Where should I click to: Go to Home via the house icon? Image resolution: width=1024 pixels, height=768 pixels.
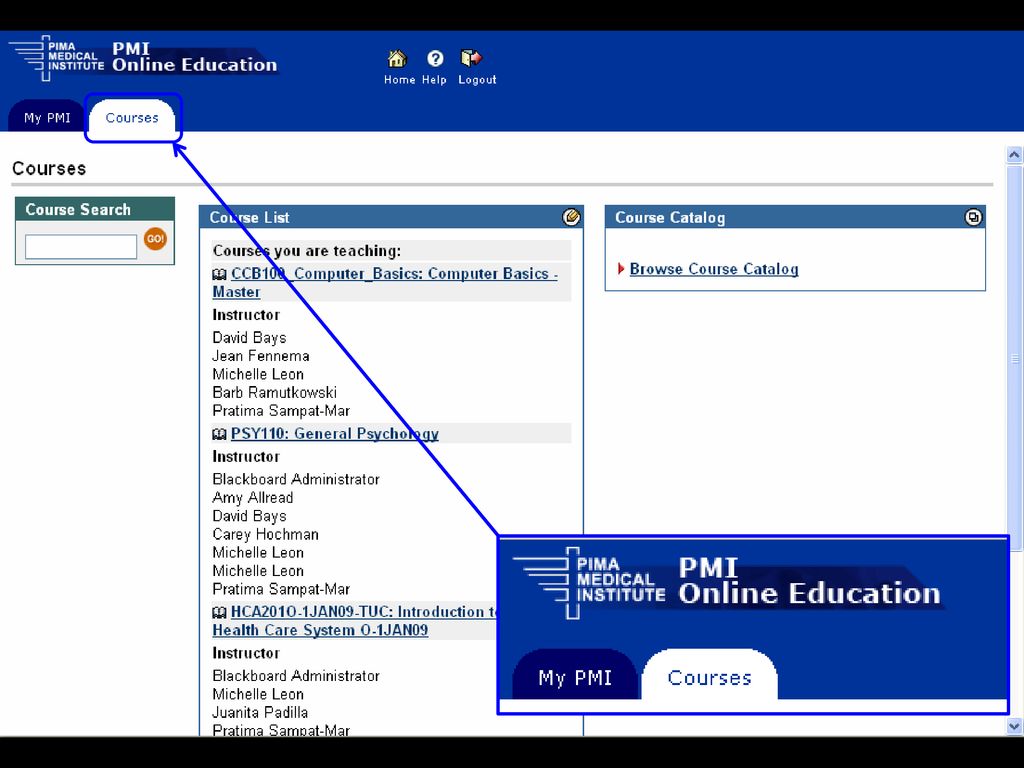click(x=397, y=59)
